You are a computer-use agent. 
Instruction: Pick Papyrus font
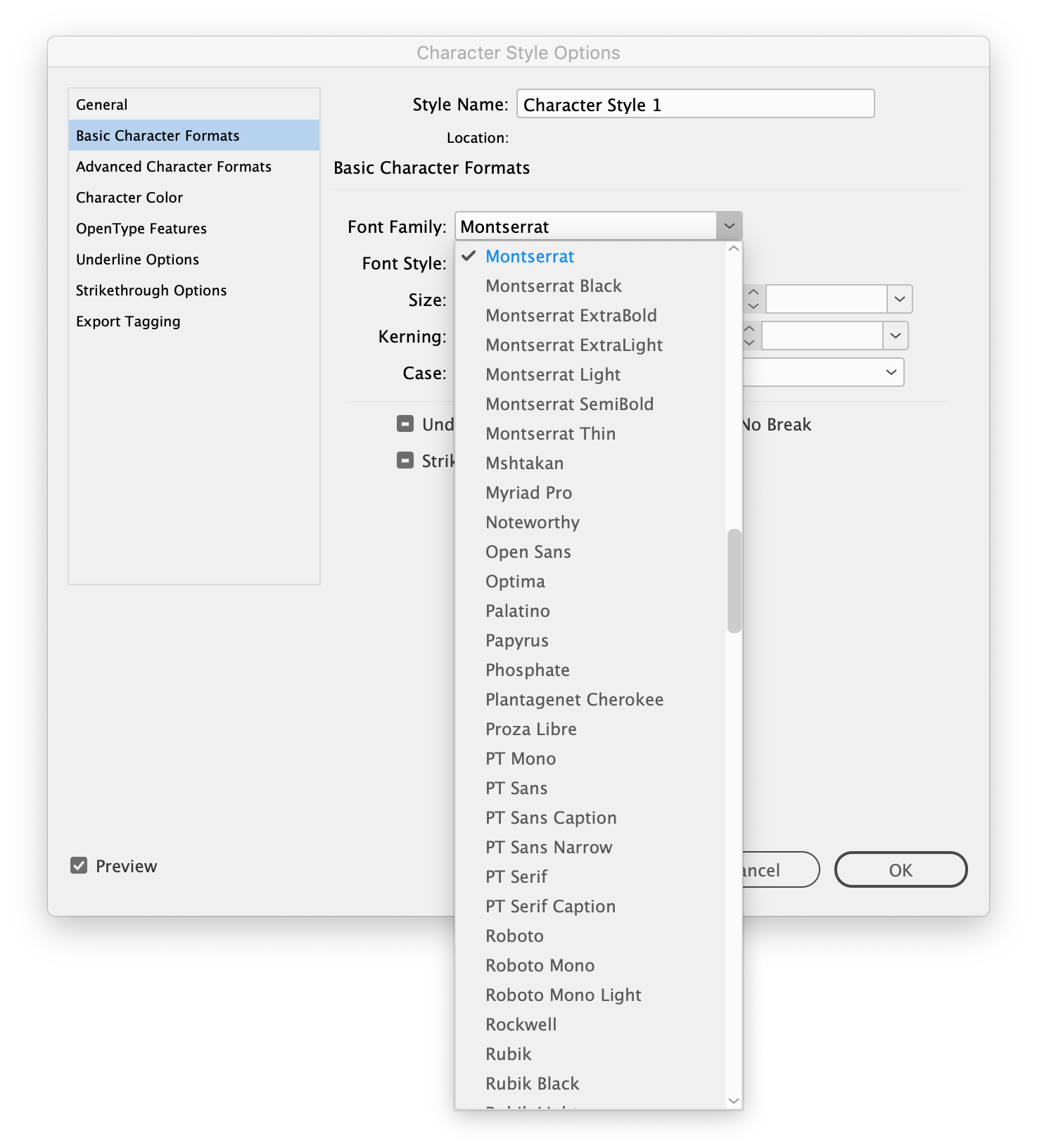pyautogui.click(x=590, y=641)
